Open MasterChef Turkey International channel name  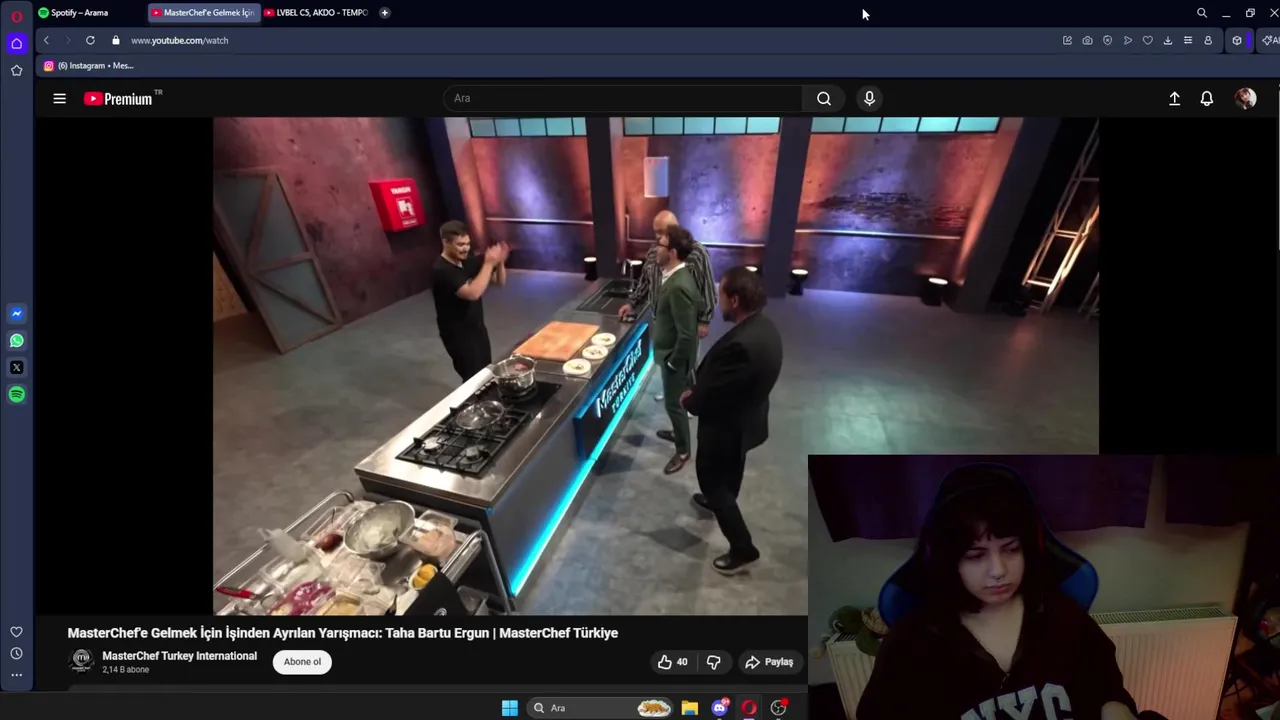coord(179,656)
